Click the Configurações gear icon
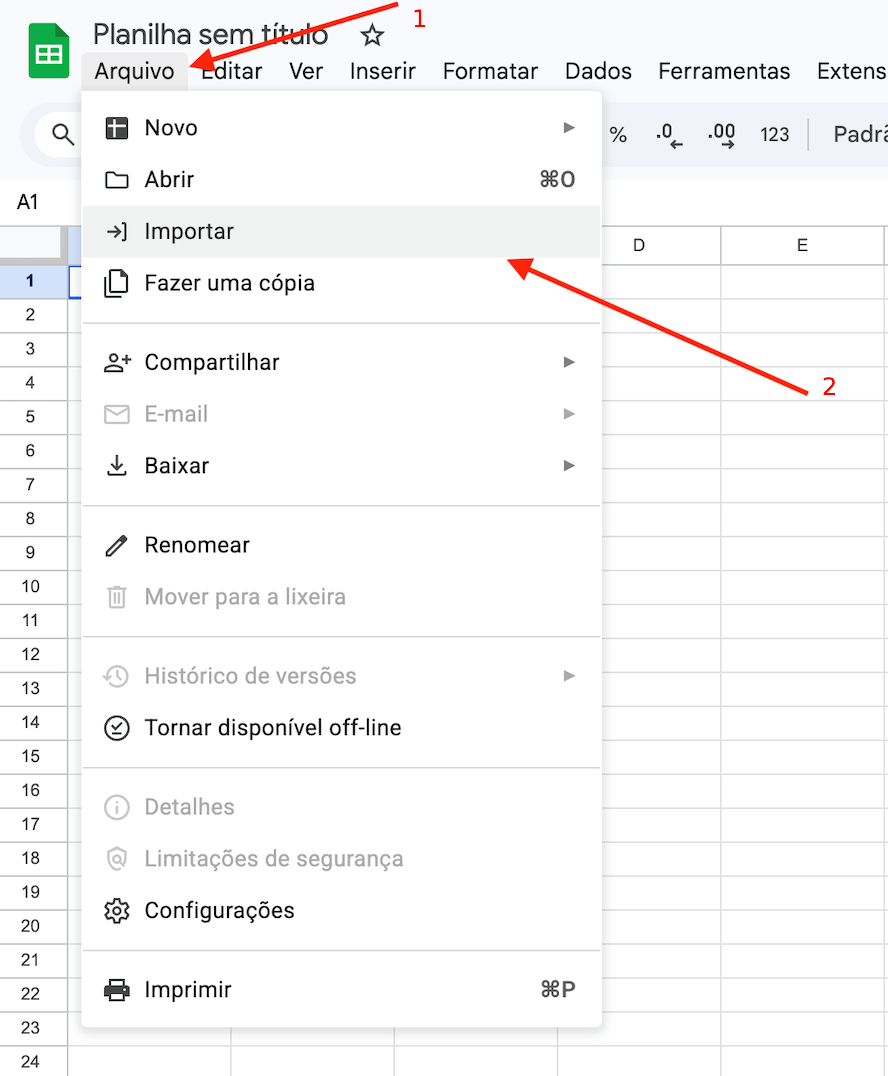The height and width of the screenshot is (1076, 888). (117, 911)
